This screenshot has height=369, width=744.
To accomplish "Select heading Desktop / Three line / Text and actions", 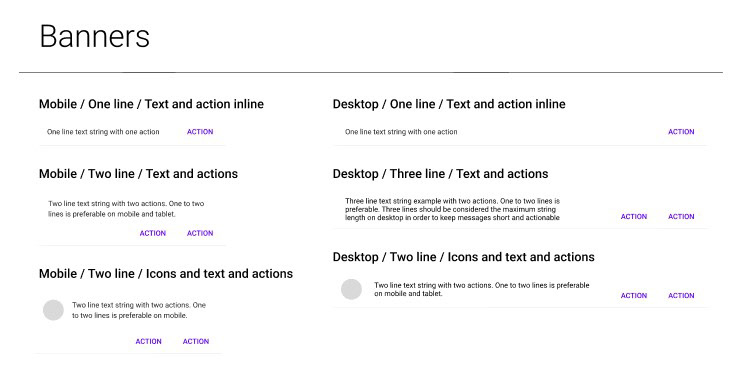I will tap(440, 174).
